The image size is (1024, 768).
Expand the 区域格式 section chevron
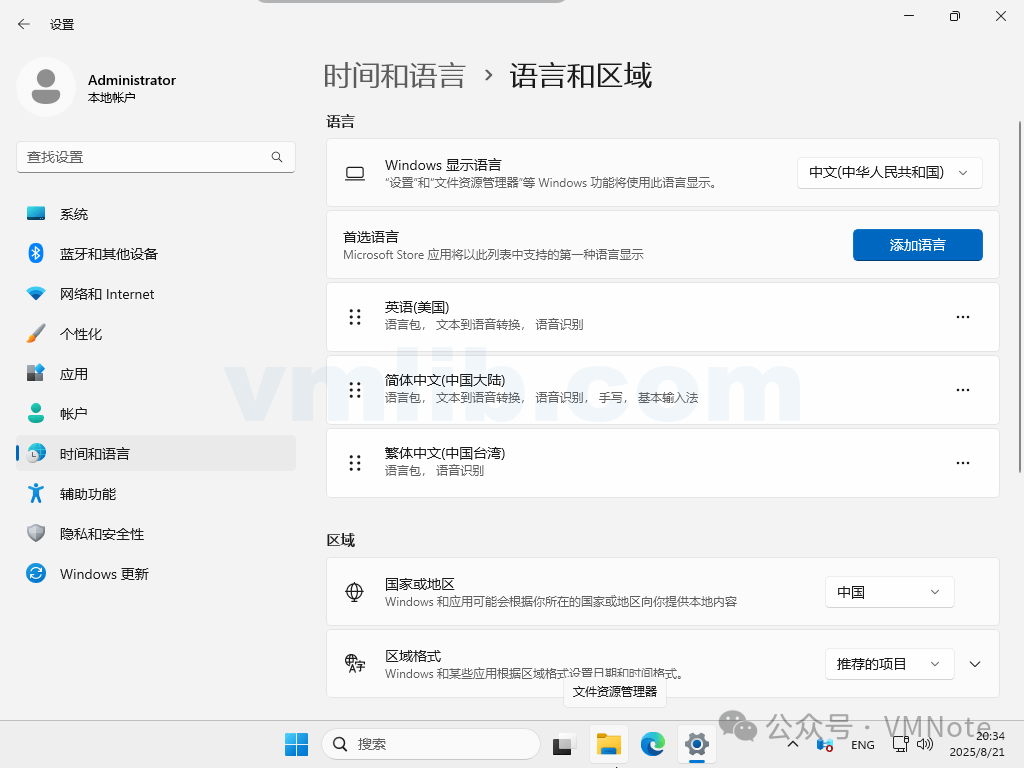pos(976,664)
